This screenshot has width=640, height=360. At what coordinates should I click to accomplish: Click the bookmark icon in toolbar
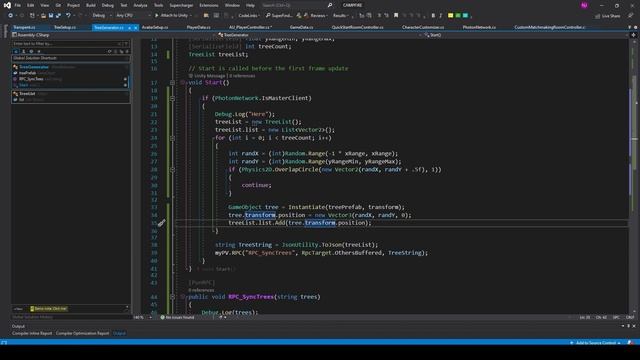(x=396, y=16)
